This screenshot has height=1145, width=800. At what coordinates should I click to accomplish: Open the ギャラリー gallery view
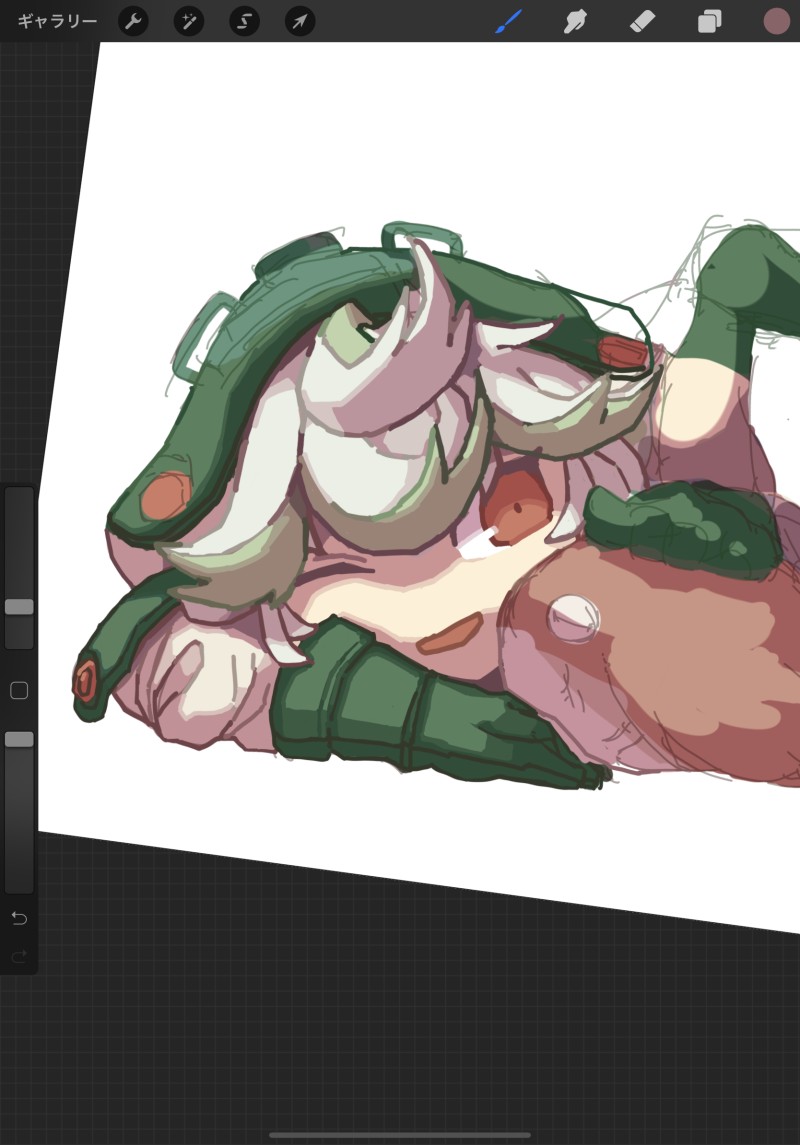(57, 21)
